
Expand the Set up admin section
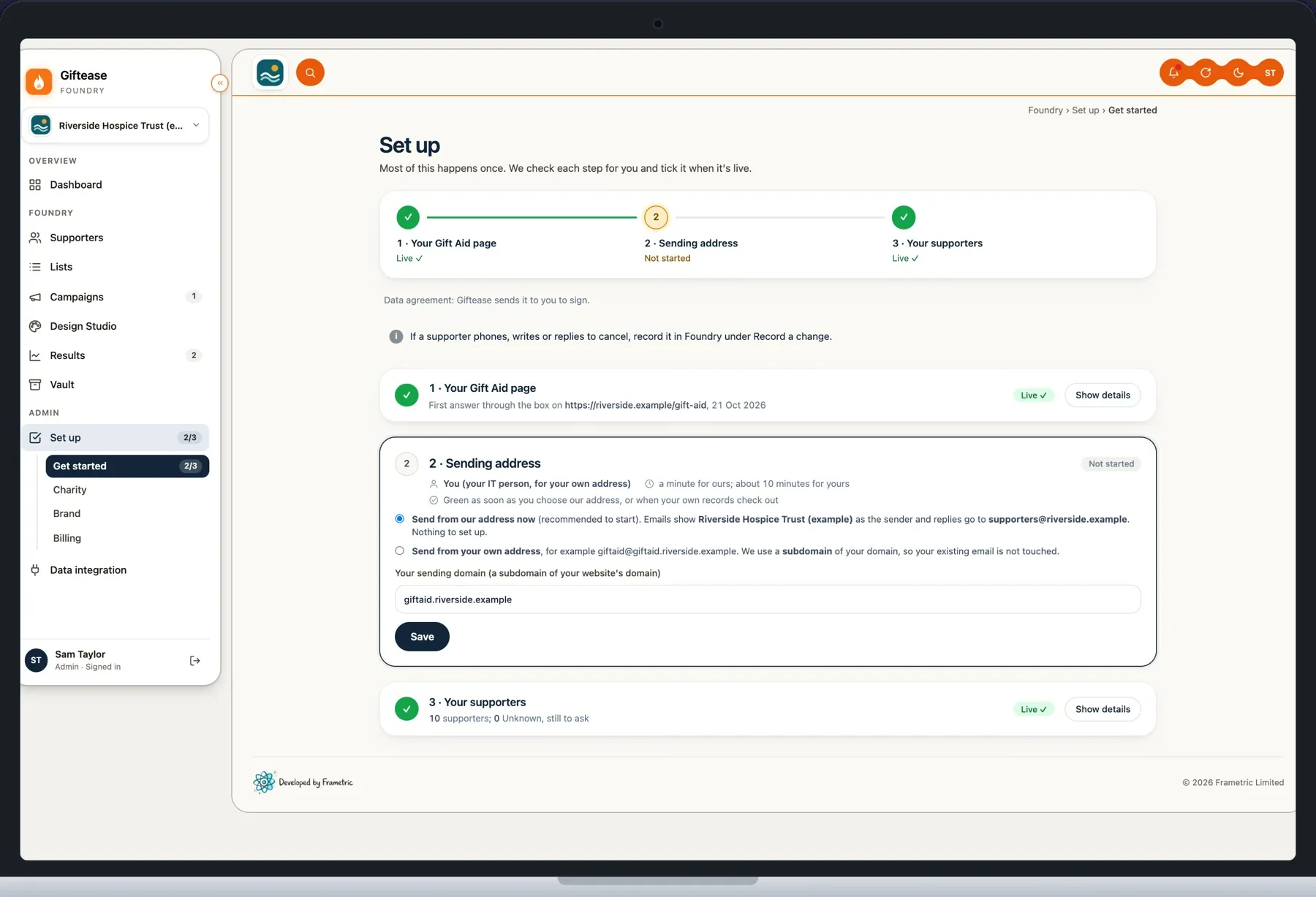point(116,438)
